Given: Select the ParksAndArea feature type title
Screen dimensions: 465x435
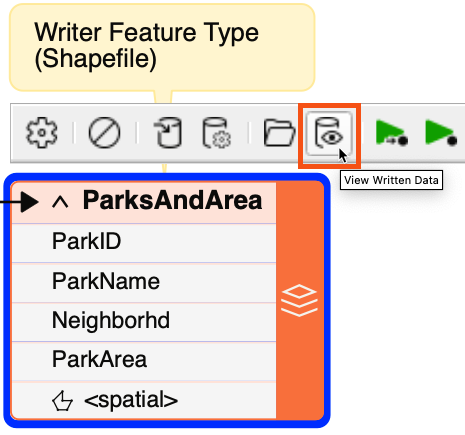Looking at the screenshot, I should coord(172,200).
